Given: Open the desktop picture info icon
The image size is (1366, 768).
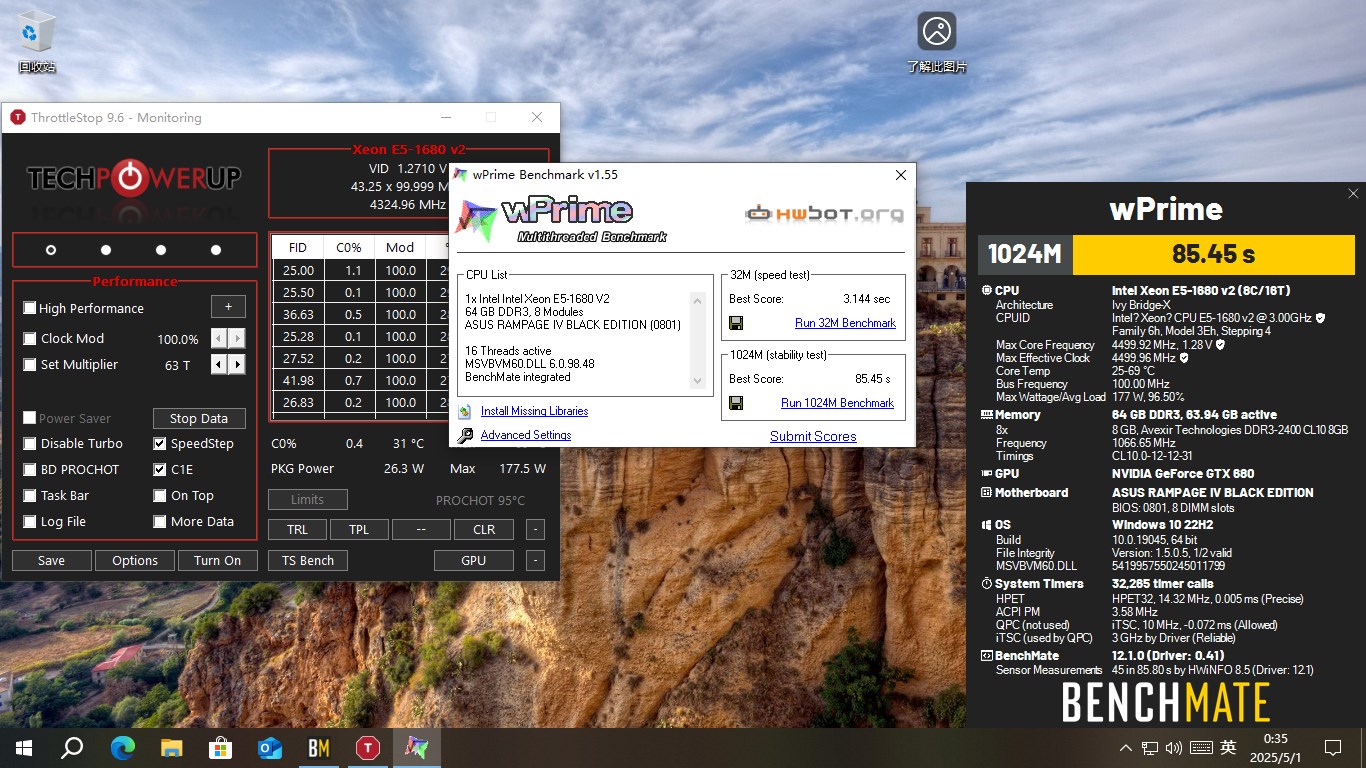Looking at the screenshot, I should [x=937, y=41].
